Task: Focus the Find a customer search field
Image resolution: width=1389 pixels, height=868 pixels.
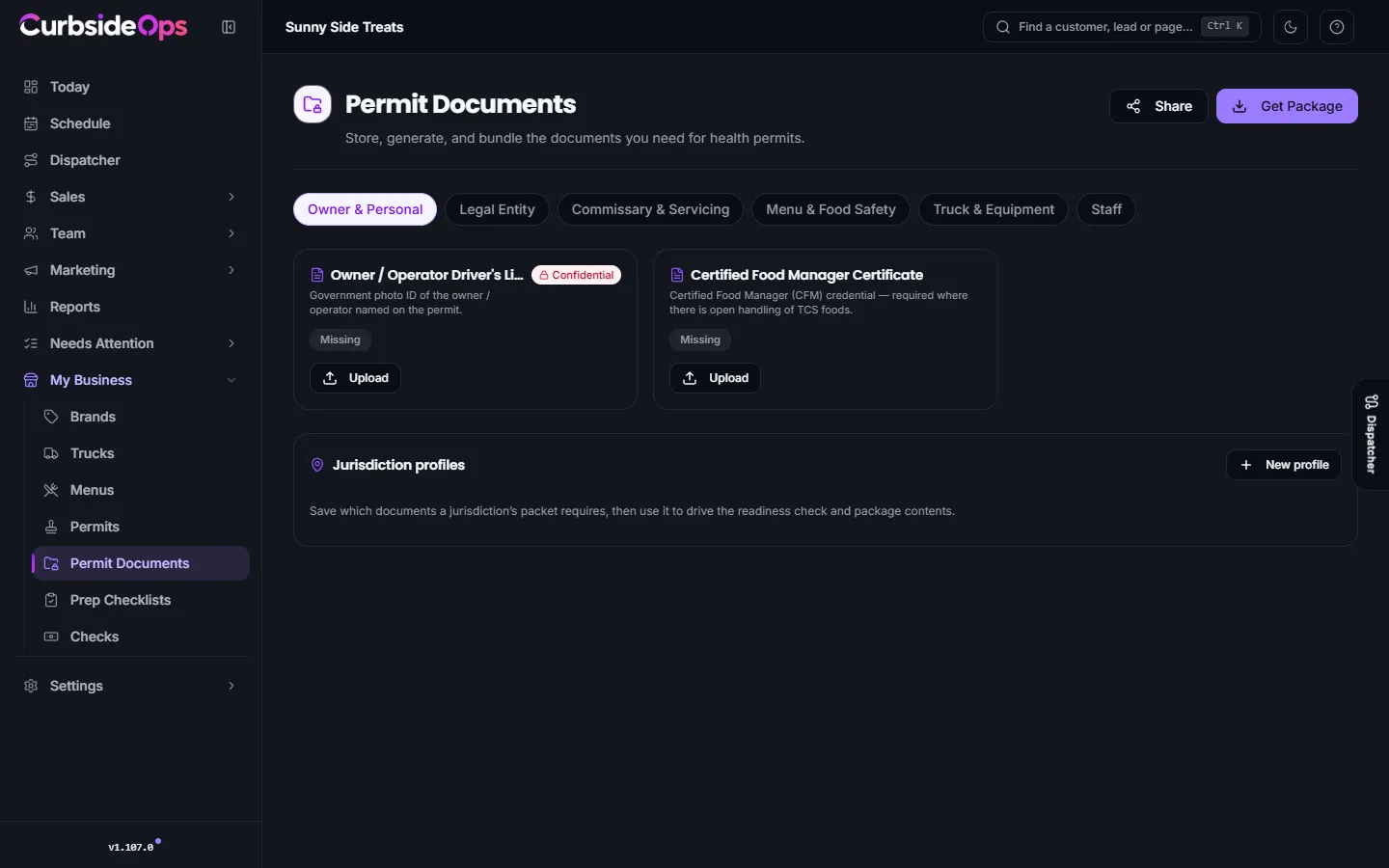Action: 1122,27
